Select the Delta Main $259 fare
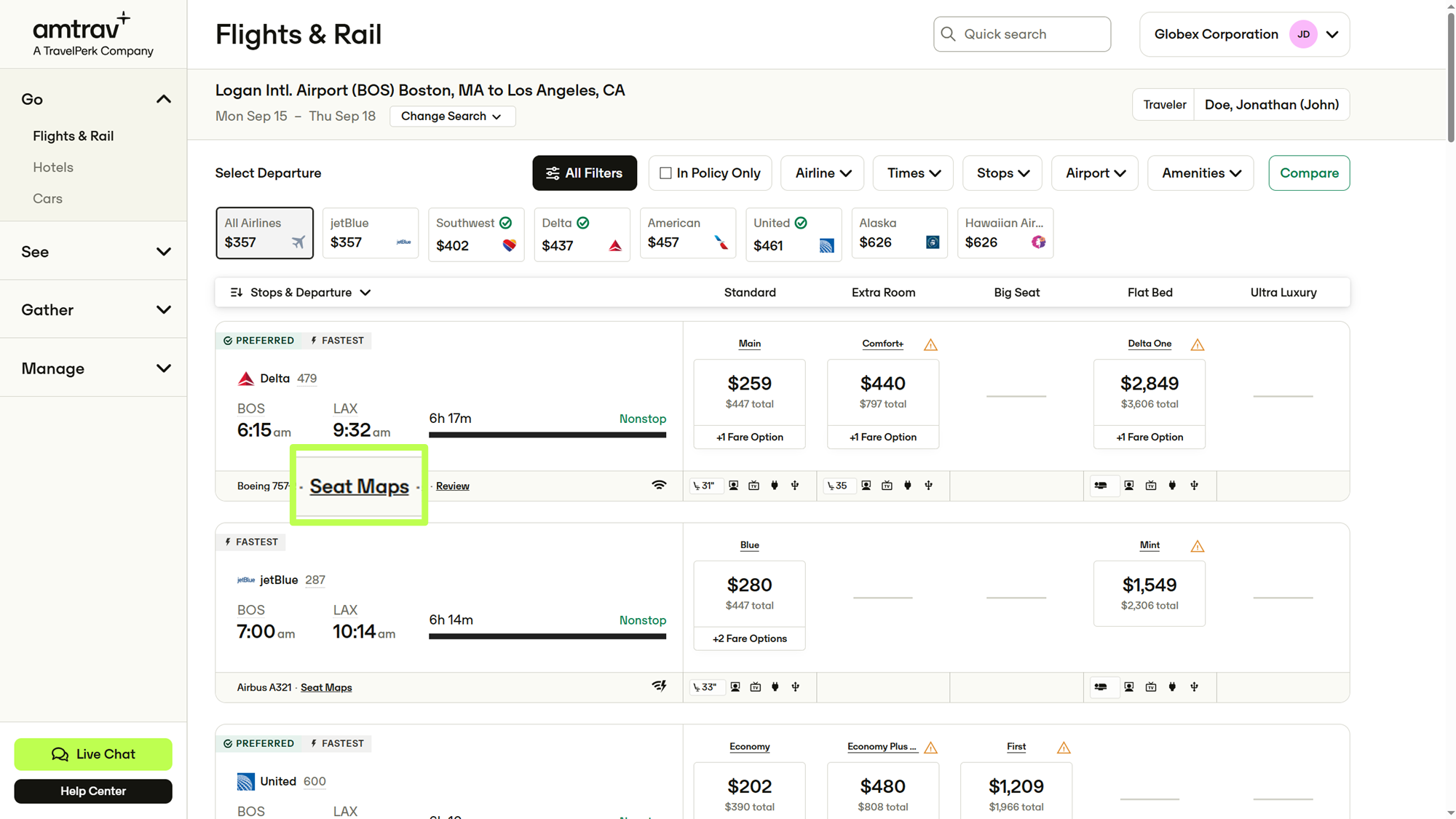 tap(749, 392)
